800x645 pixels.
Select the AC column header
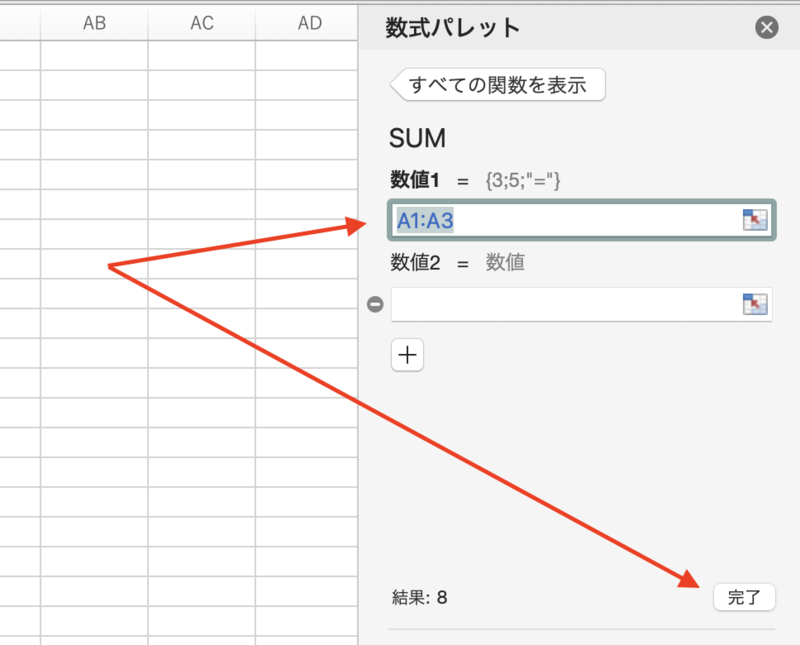202,23
